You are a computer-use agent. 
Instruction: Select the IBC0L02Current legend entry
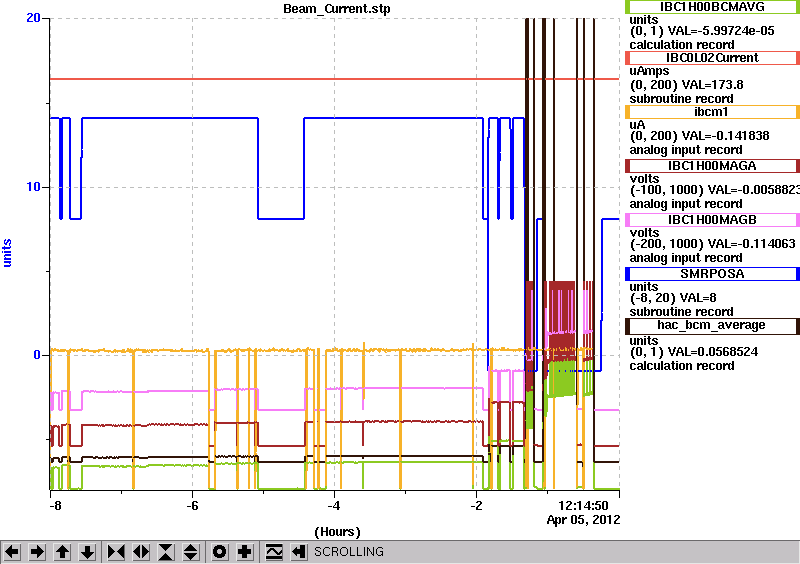pos(712,58)
